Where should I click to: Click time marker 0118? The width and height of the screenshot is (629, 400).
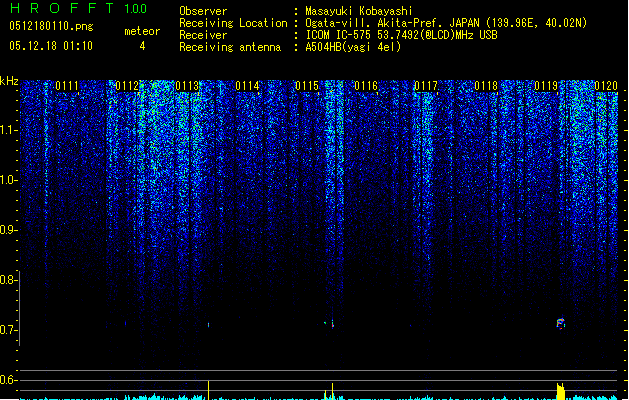(x=486, y=86)
